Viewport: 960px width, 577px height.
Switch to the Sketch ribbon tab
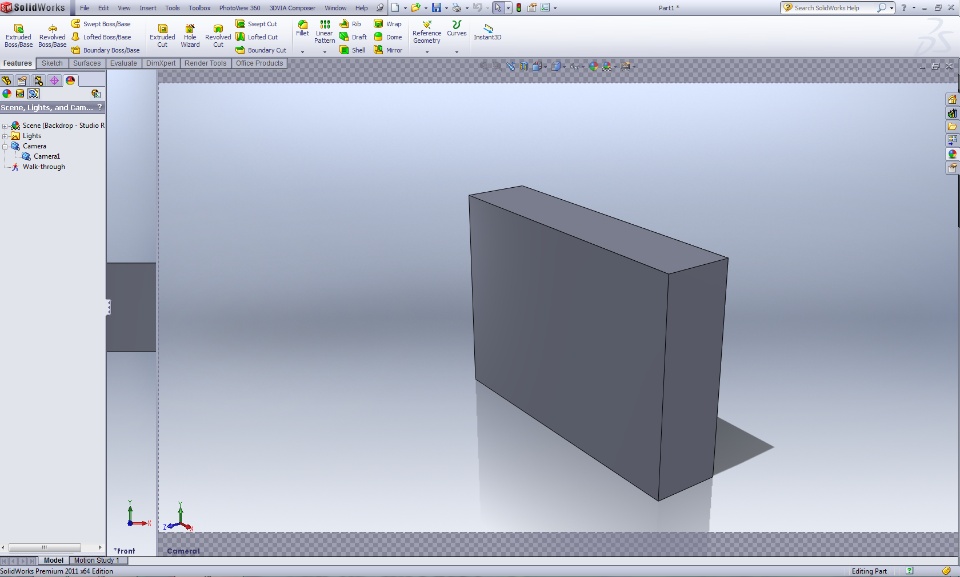tap(52, 63)
